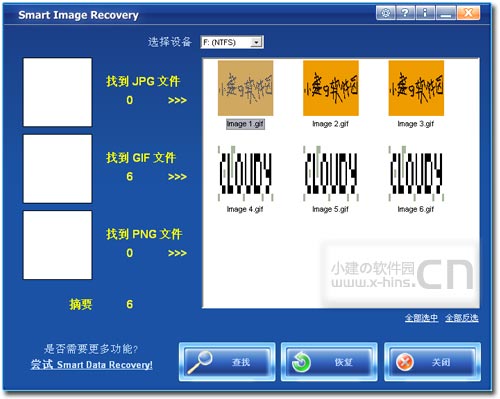Open the settings gear icon in title bar
500x399 pixels.
(x=386, y=13)
